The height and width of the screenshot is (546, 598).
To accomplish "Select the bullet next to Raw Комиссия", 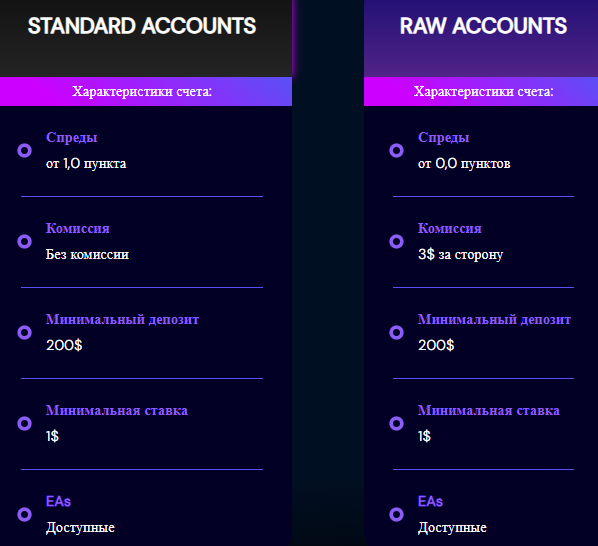I will click(396, 241).
